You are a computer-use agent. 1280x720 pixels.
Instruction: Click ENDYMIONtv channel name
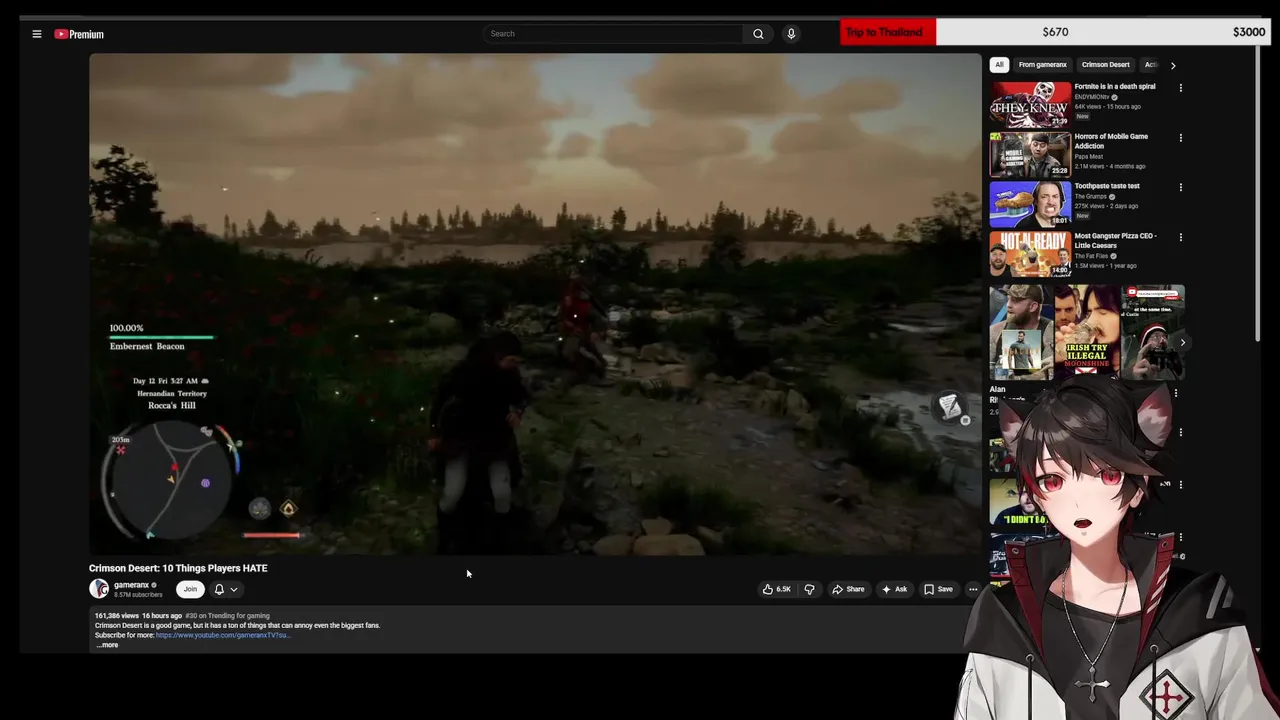pos(1092,97)
